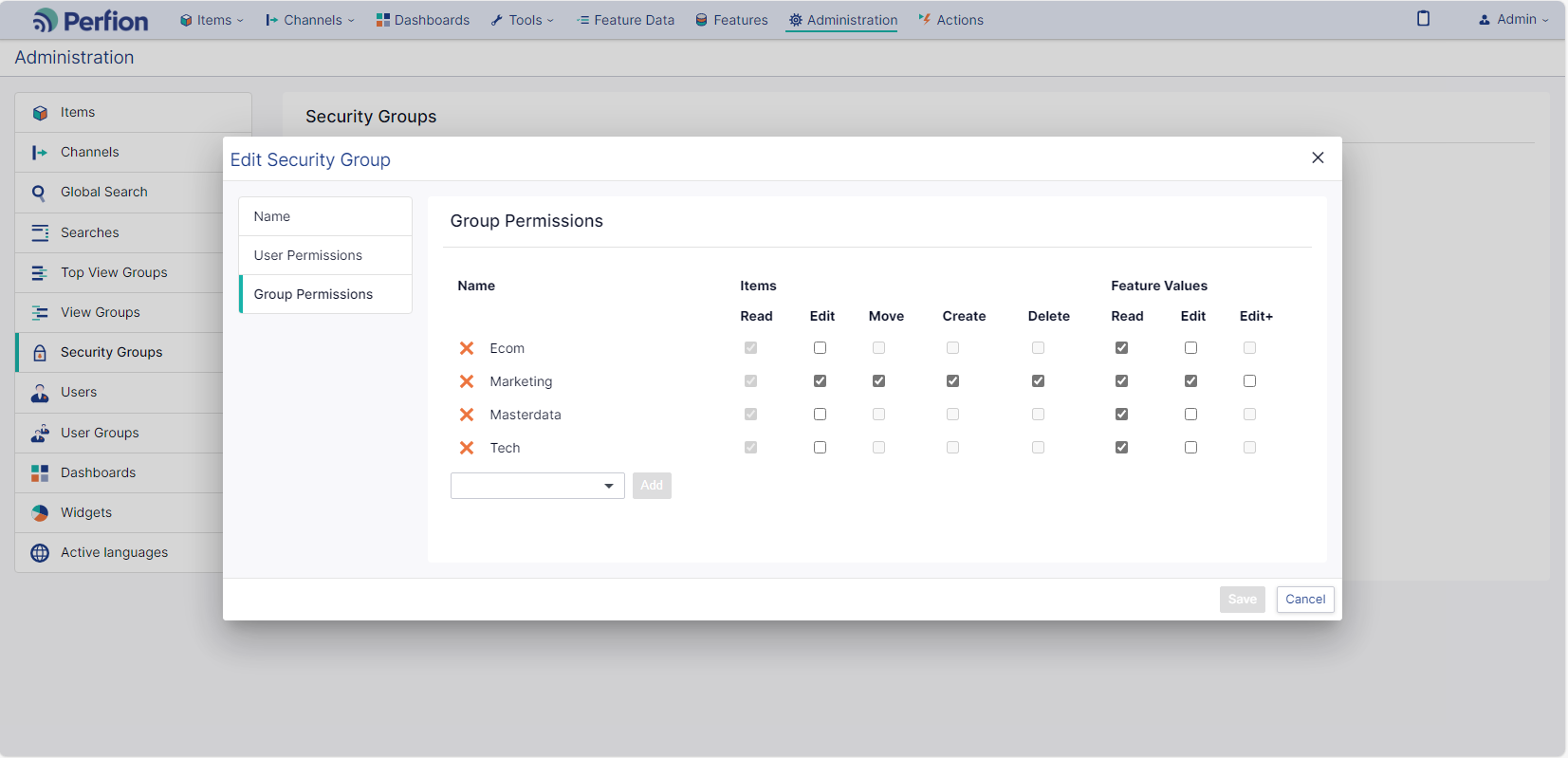Close the Edit Security Group dialog
Viewport: 1568px width, 758px height.
pyautogui.click(x=1318, y=157)
